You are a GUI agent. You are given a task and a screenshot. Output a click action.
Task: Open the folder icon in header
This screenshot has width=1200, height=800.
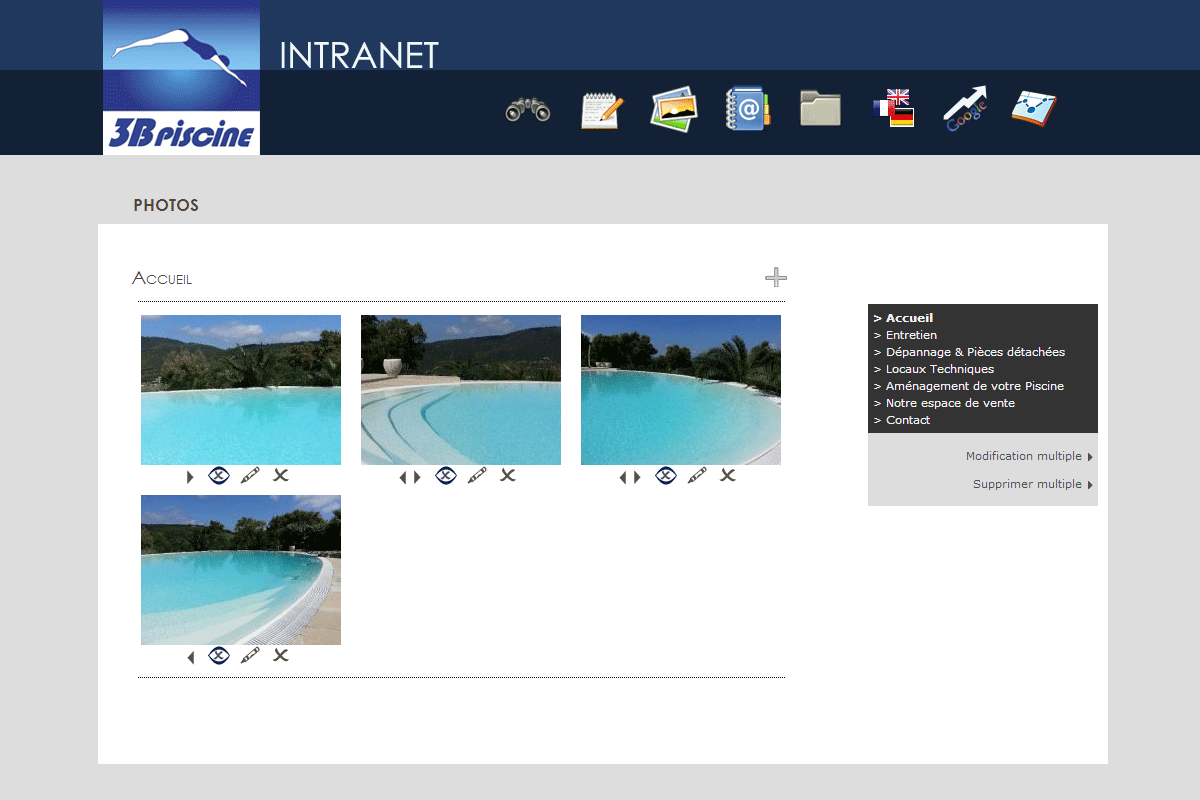click(x=820, y=108)
